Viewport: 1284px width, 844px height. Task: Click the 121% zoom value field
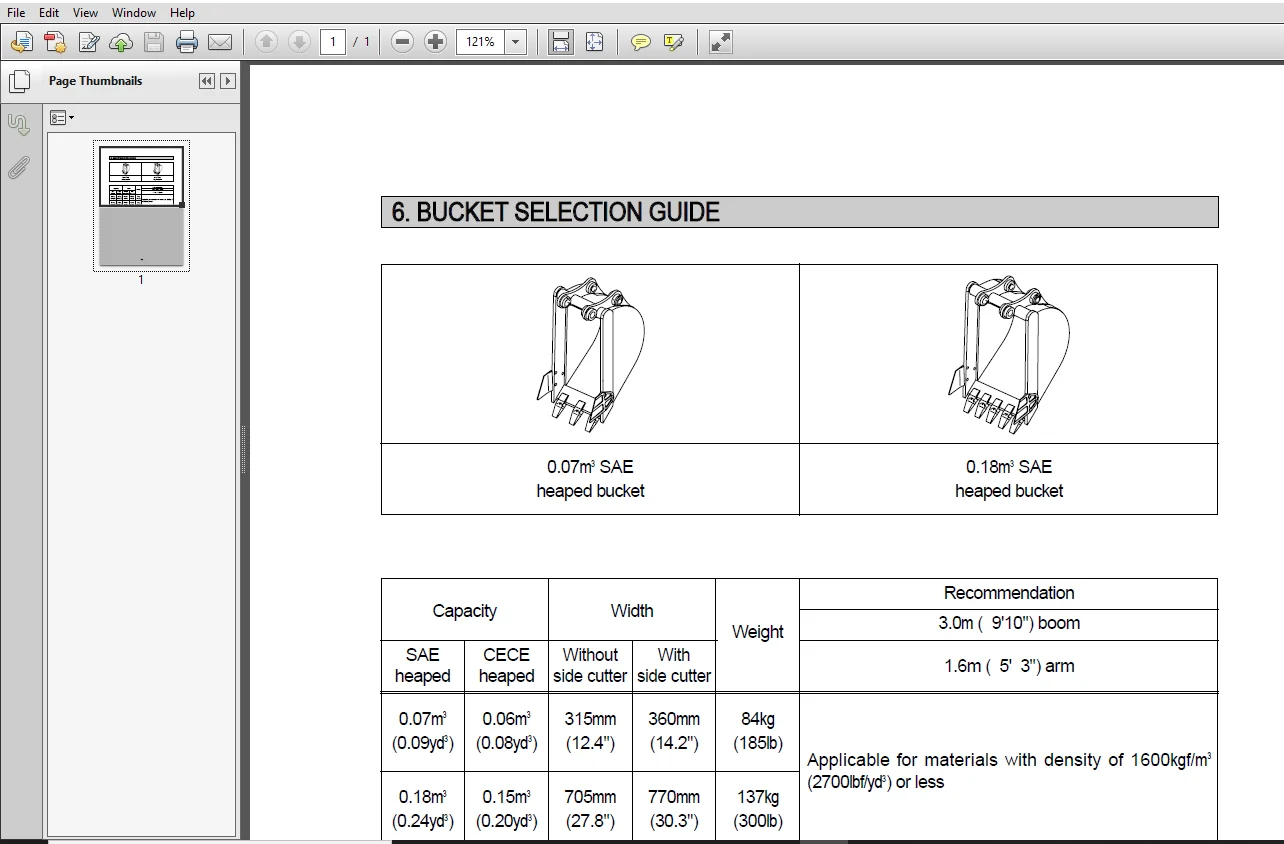click(x=481, y=42)
